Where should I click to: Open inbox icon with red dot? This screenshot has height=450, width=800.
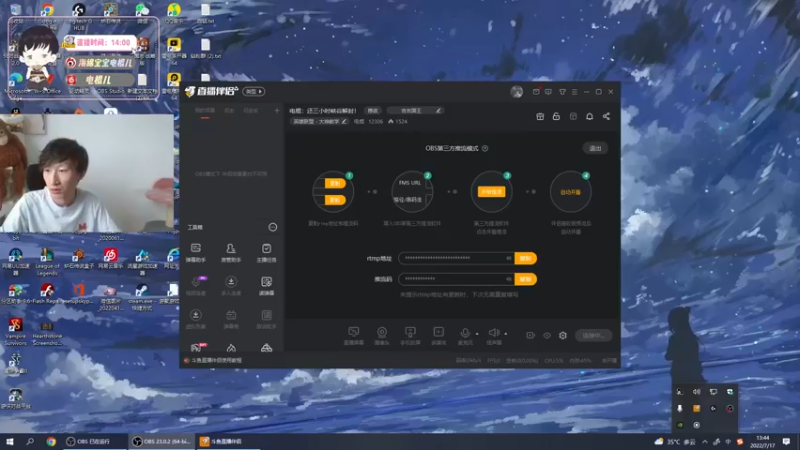(x=536, y=92)
